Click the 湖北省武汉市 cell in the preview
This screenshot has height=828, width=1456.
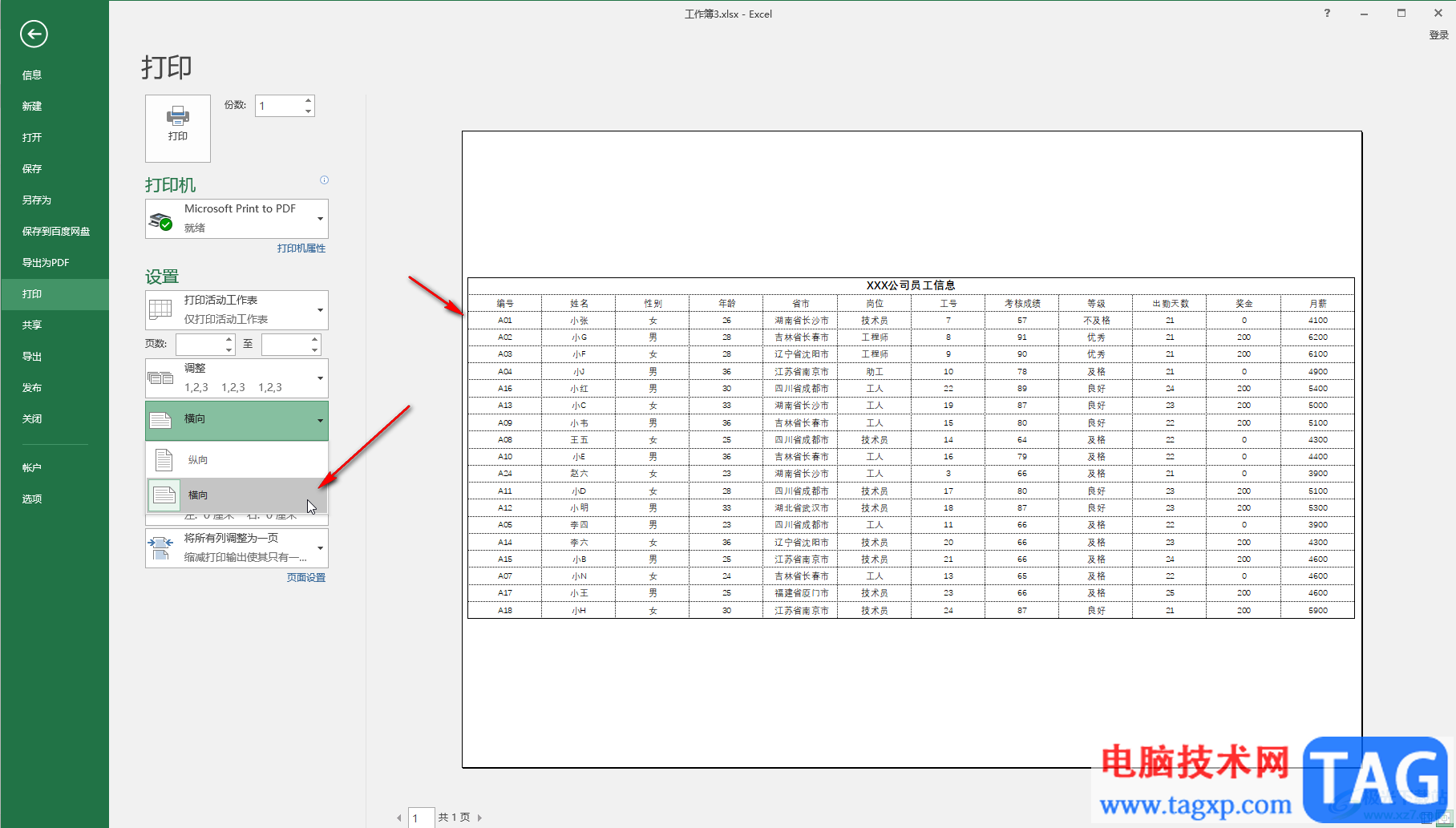click(801, 507)
